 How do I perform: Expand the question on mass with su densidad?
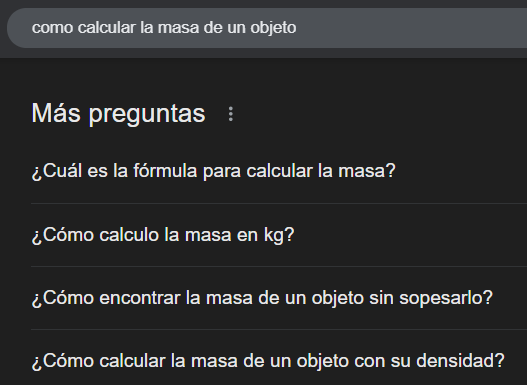pos(279,360)
